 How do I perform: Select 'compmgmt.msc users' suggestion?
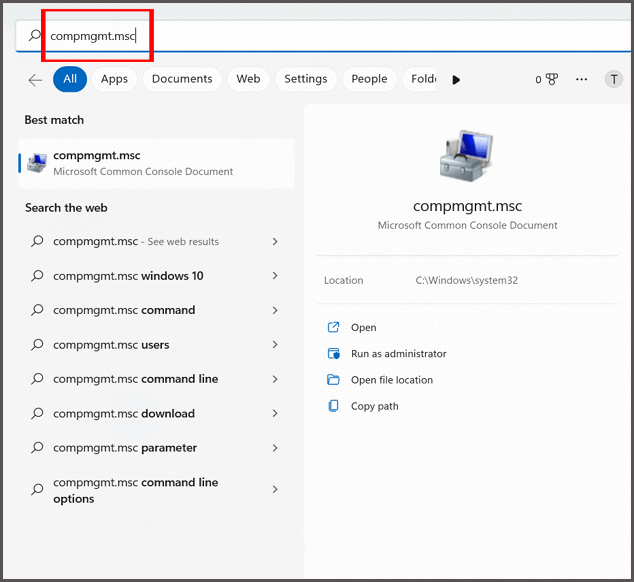click(111, 345)
